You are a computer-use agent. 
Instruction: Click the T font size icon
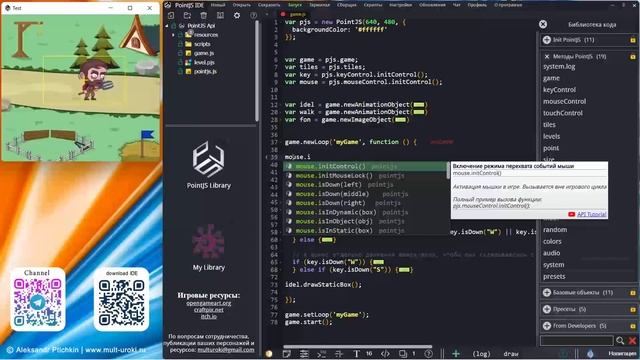click(356, 354)
